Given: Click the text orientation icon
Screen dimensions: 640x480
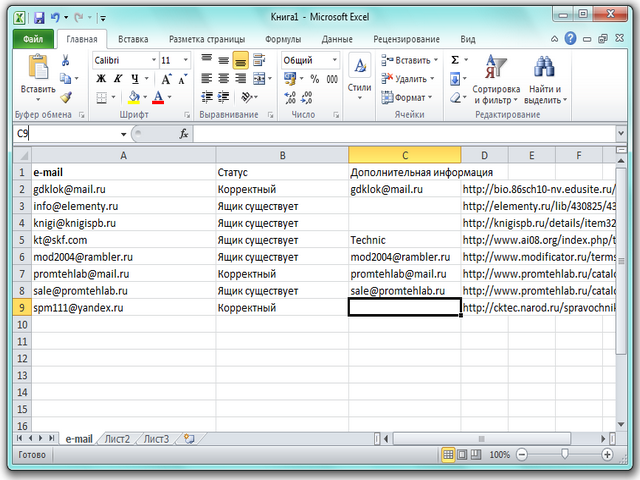Looking at the screenshot, I should point(247,97).
